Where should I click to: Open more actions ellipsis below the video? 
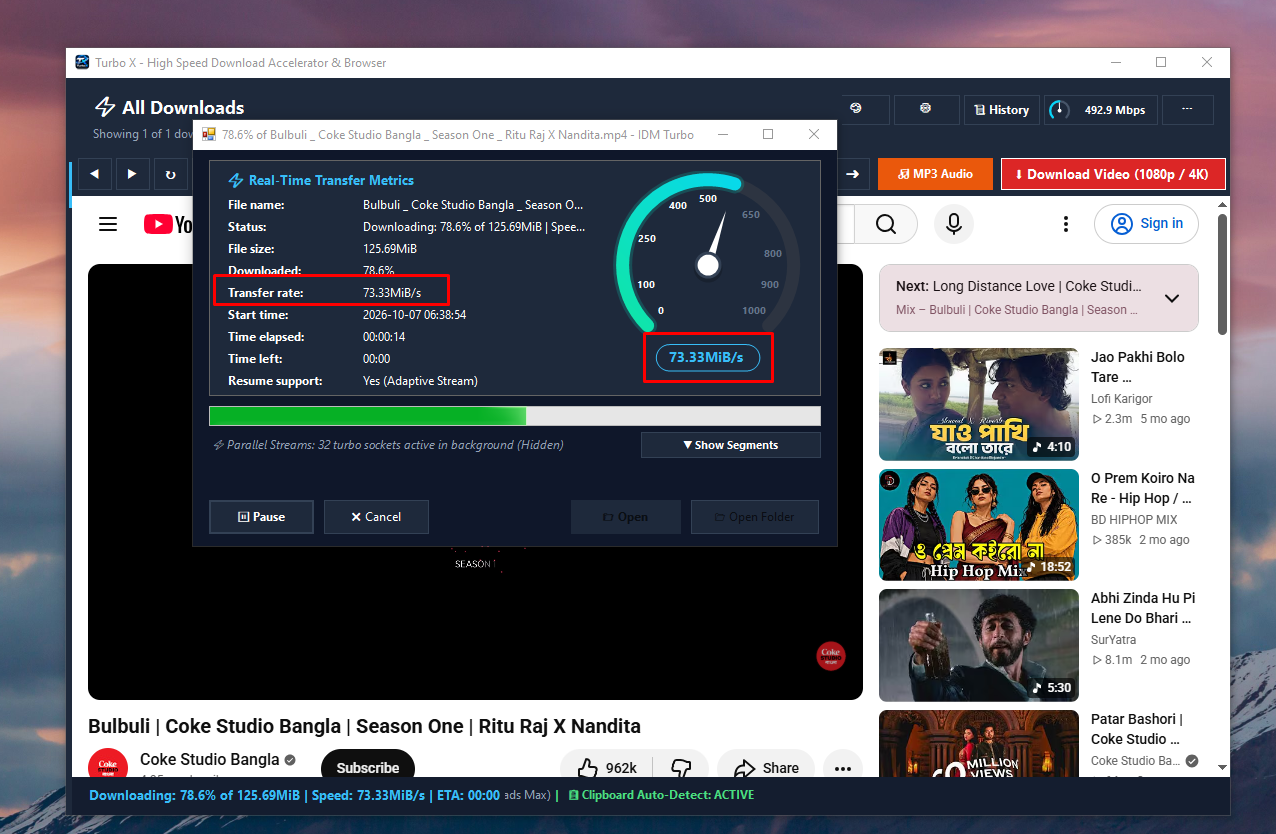pos(842,768)
